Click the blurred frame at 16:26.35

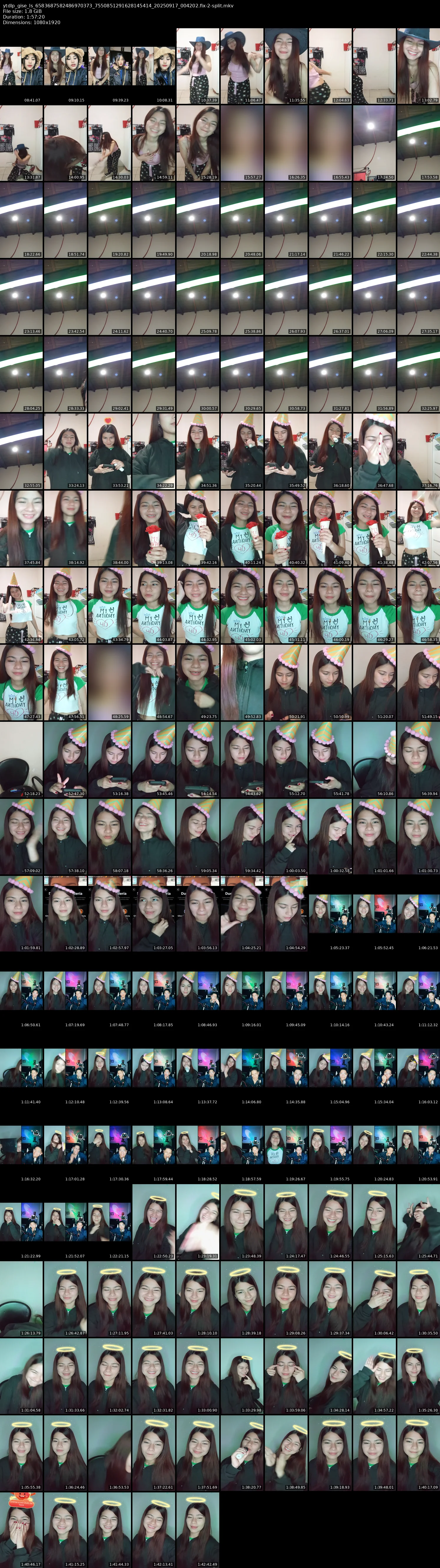[286, 143]
